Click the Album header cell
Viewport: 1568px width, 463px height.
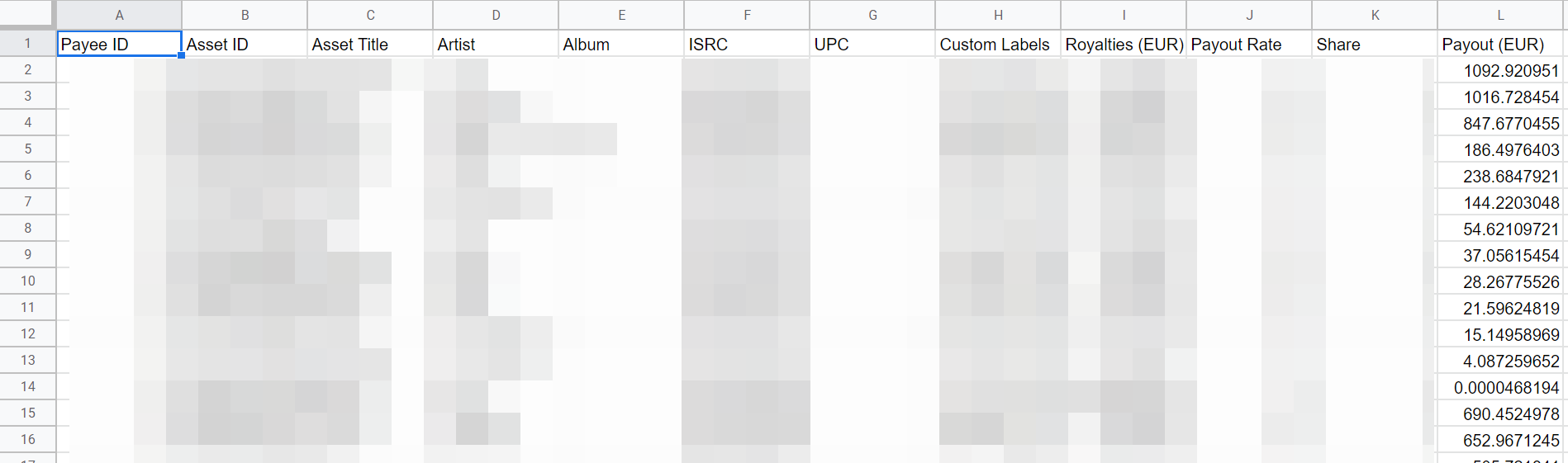tap(621, 45)
